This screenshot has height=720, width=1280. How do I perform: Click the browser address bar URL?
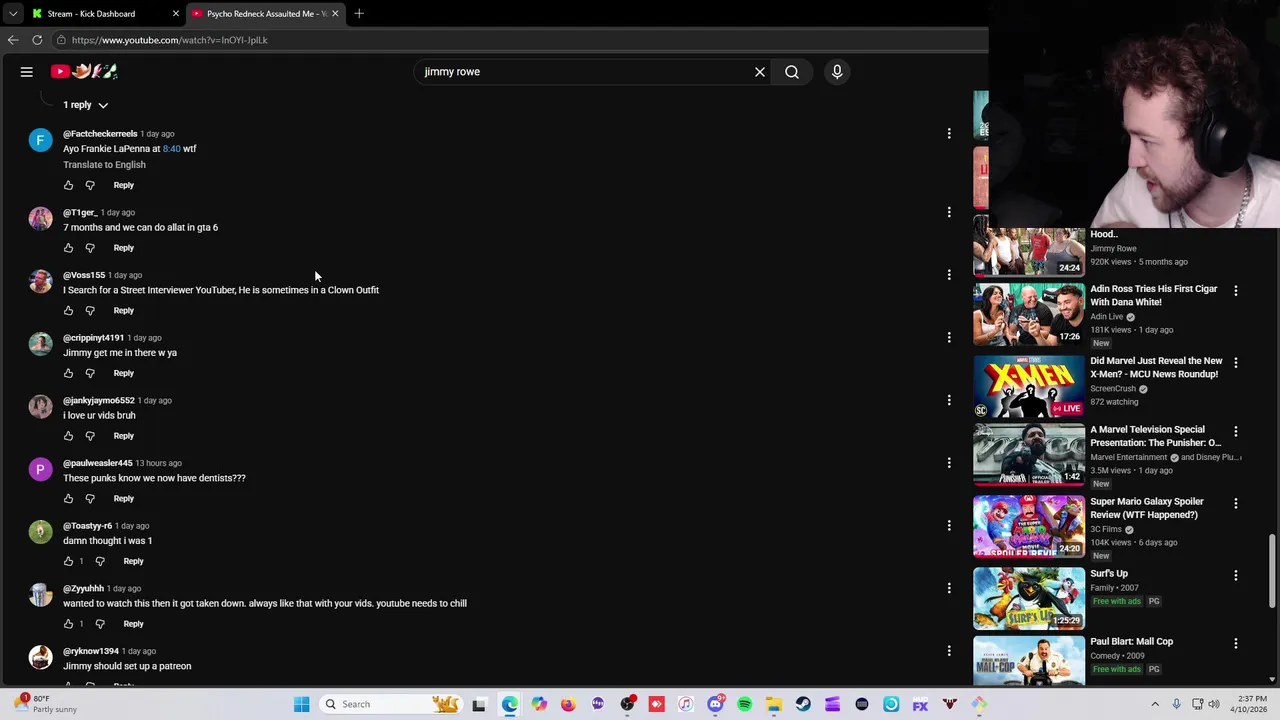pyautogui.click(x=169, y=40)
